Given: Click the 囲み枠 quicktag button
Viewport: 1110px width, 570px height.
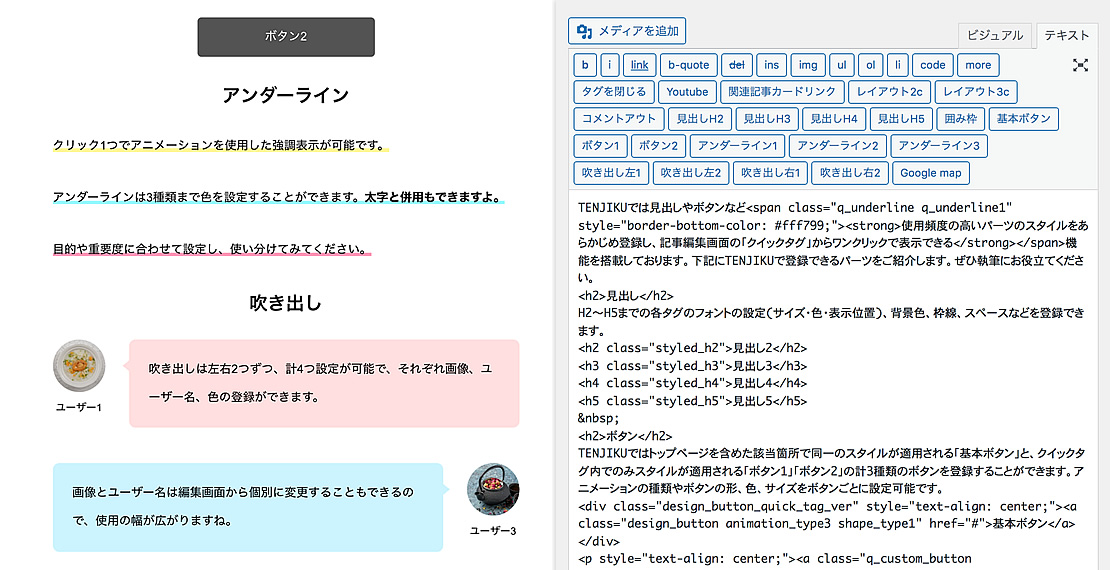Looking at the screenshot, I should click(x=961, y=119).
